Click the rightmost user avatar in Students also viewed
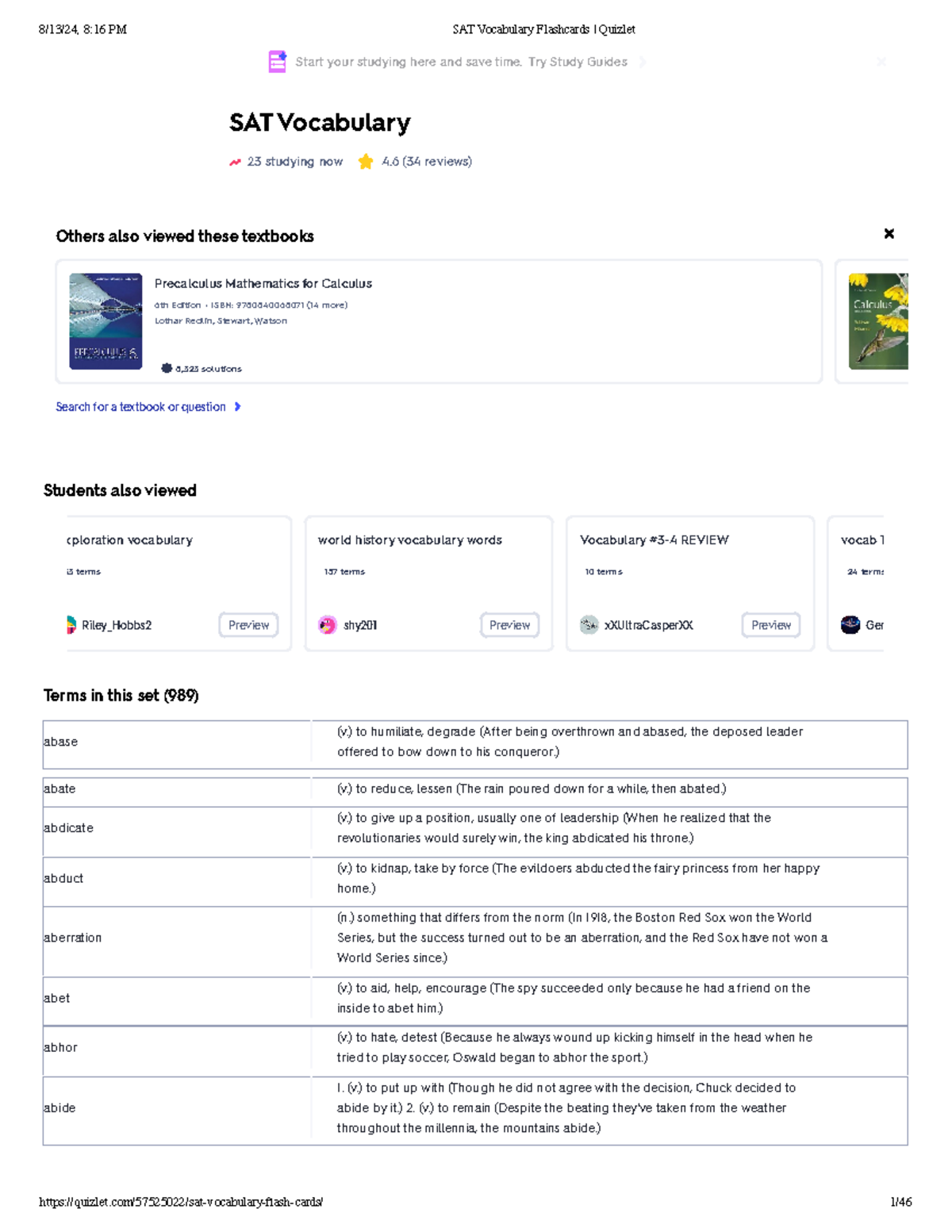Viewport: 952px width, 1232px height. tap(850, 625)
